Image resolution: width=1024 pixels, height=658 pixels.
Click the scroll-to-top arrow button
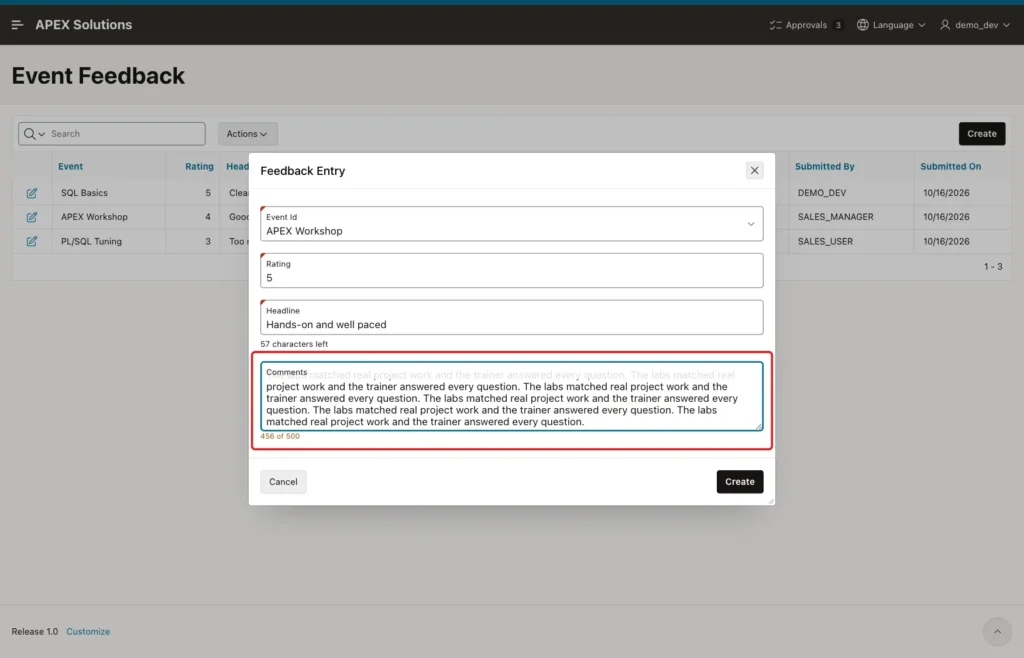(997, 631)
